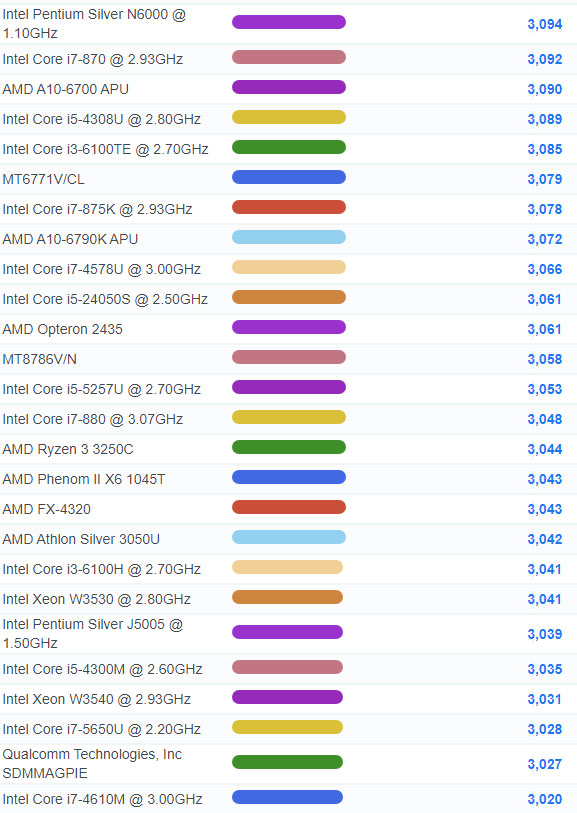Open Intel Xeon W3540 @ 2.93GHz entry
The image size is (577, 813).
96,699
